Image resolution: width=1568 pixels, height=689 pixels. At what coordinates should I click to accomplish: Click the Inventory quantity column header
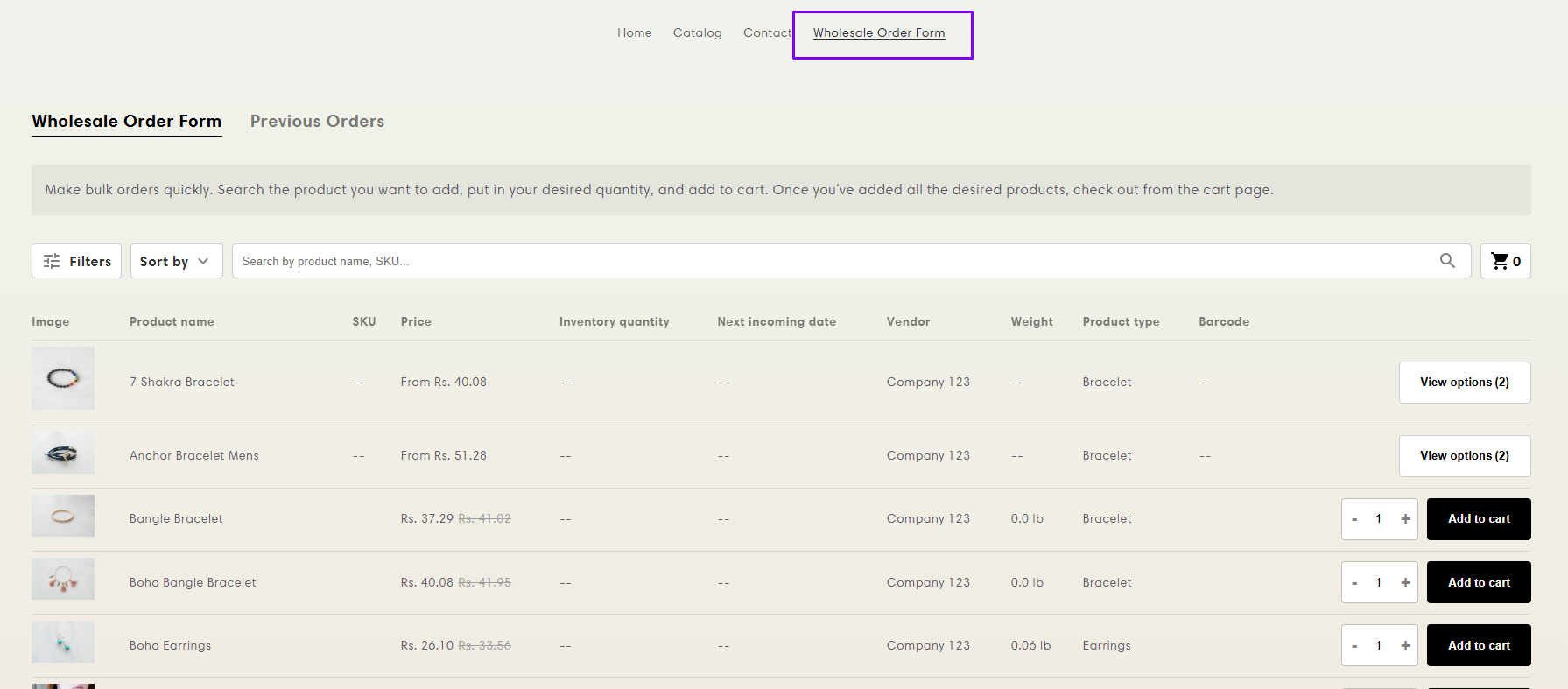point(615,321)
